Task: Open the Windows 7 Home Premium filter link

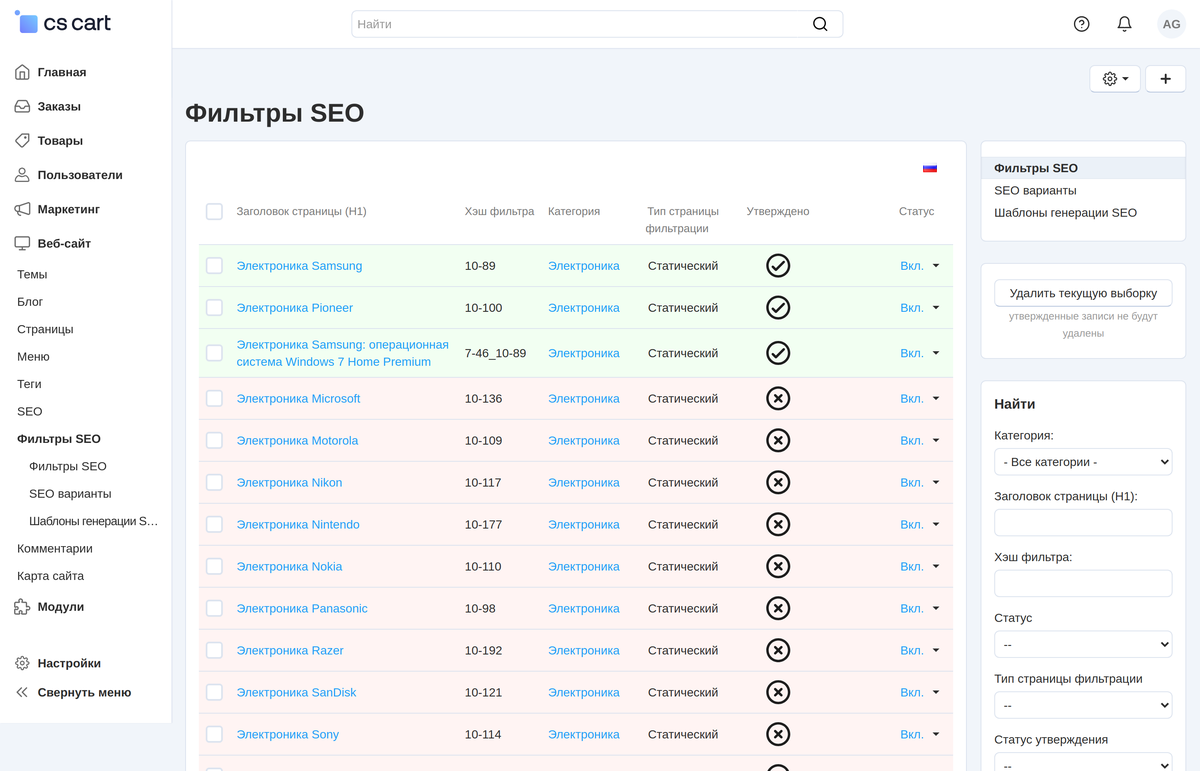Action: (342, 353)
